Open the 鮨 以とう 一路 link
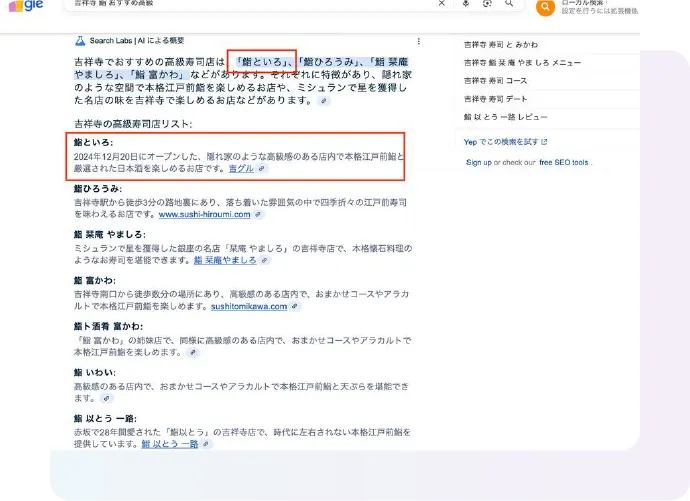690x501 pixels. click(170, 444)
